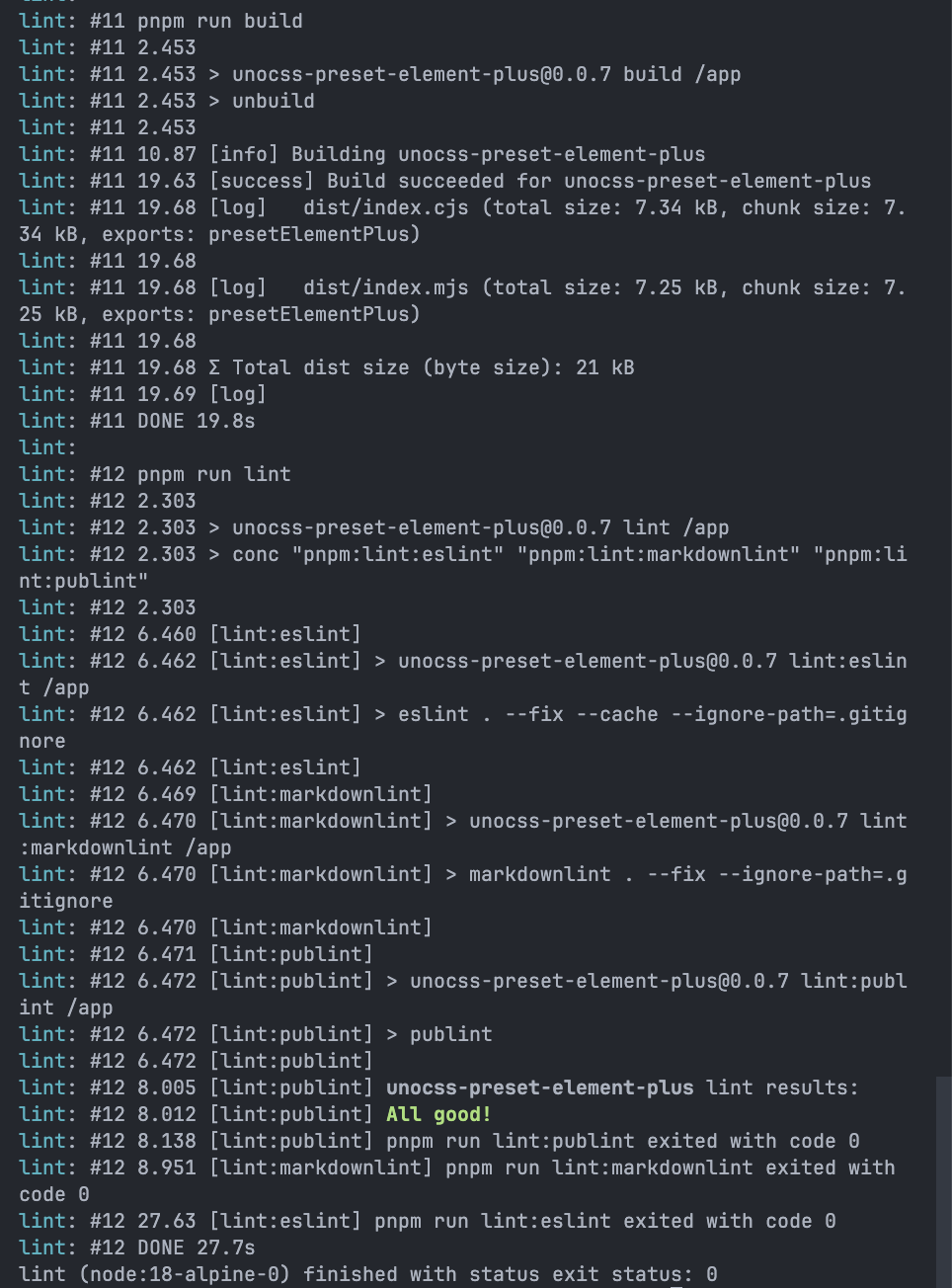The height and width of the screenshot is (1288, 952).
Task: Click the green "All good!" text
Action: 438,1114
